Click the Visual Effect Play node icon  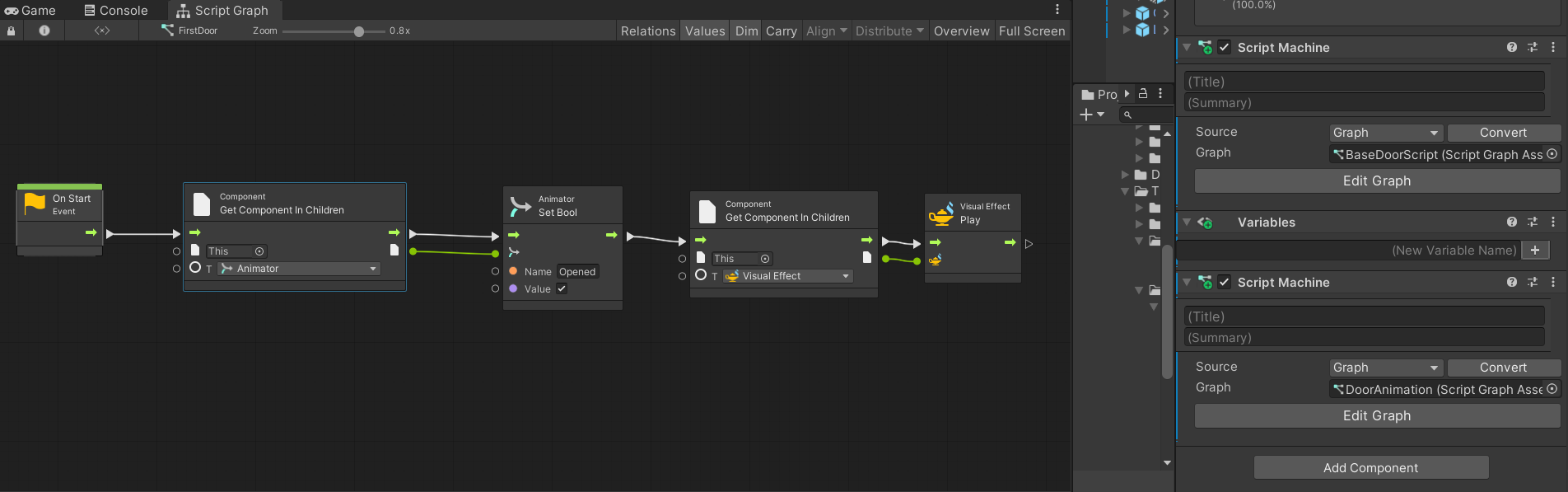pyautogui.click(x=940, y=213)
